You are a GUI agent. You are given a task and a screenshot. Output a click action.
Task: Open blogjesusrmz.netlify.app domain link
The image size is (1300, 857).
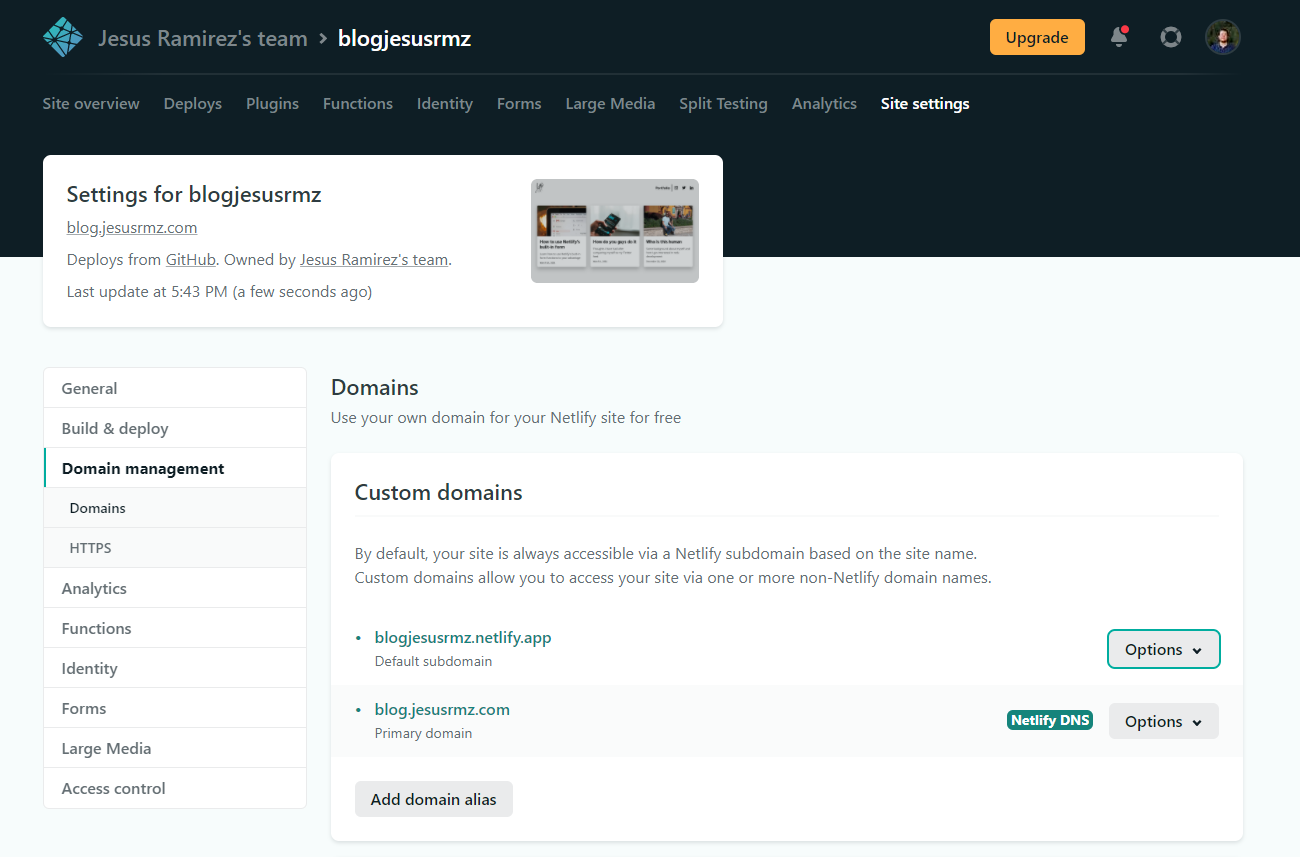463,637
